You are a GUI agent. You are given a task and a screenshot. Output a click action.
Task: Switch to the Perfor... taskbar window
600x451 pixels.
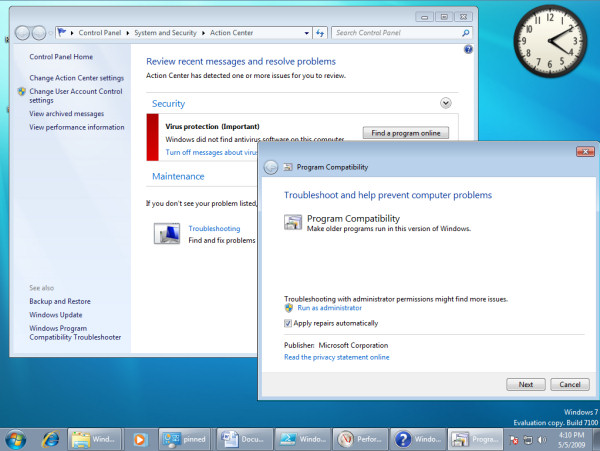(x=361, y=439)
